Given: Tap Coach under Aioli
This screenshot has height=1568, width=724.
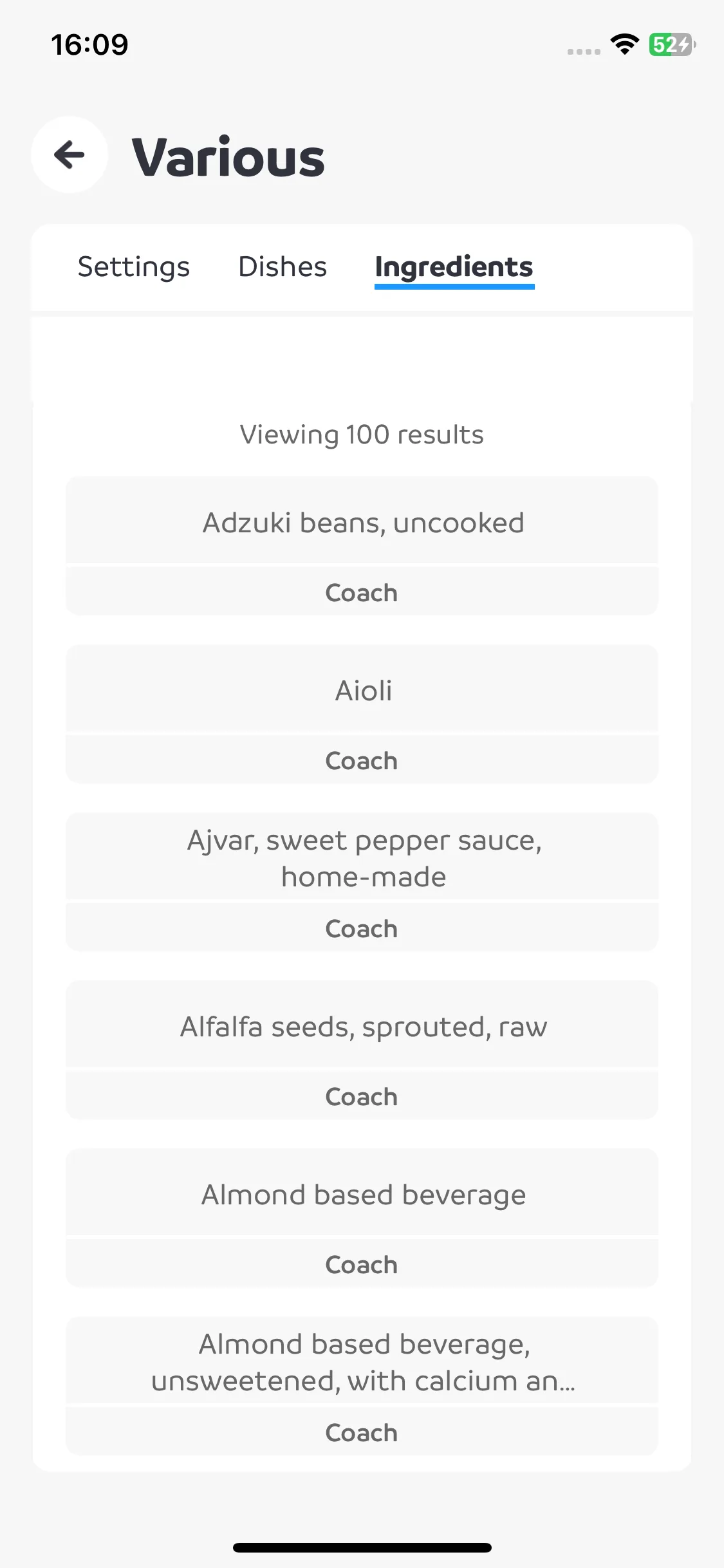Looking at the screenshot, I should (x=362, y=760).
